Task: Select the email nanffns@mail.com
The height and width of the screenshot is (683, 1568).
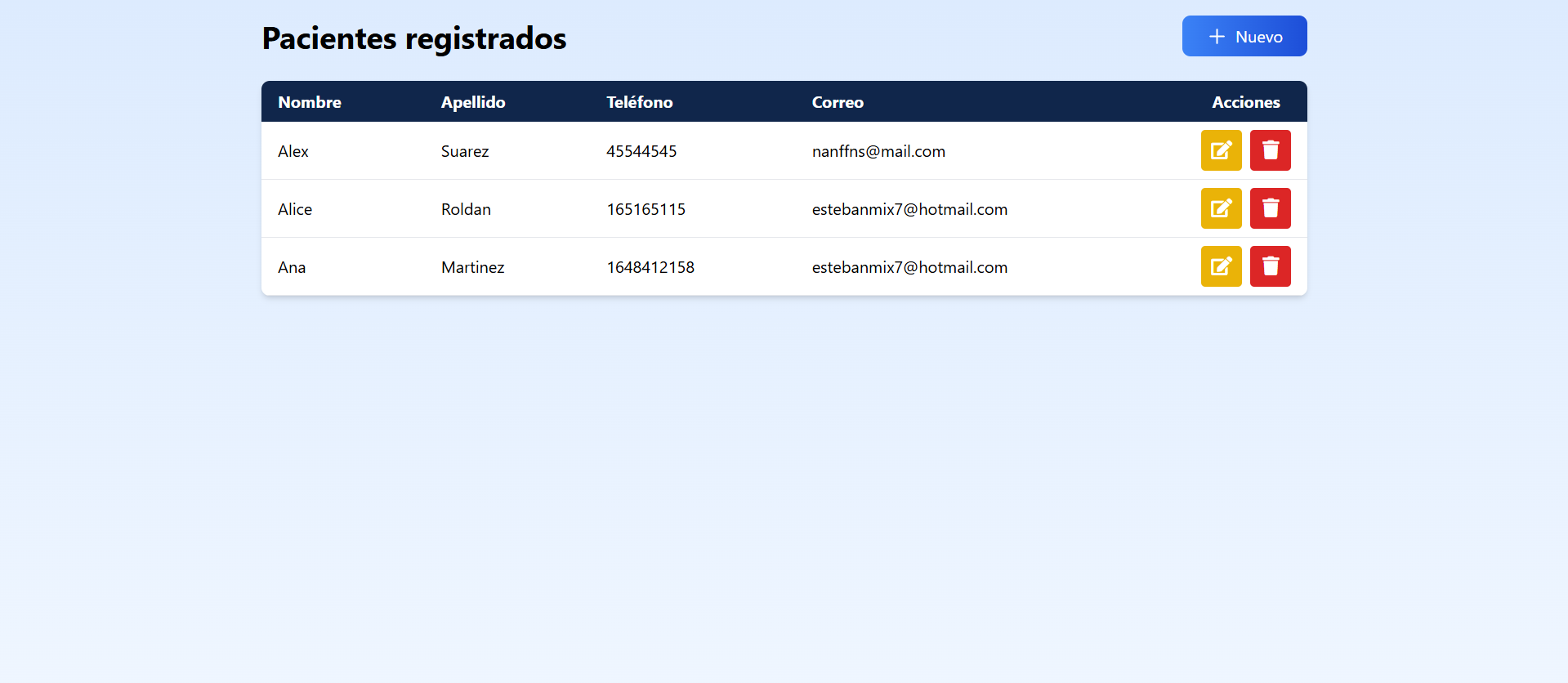Action: point(878,151)
